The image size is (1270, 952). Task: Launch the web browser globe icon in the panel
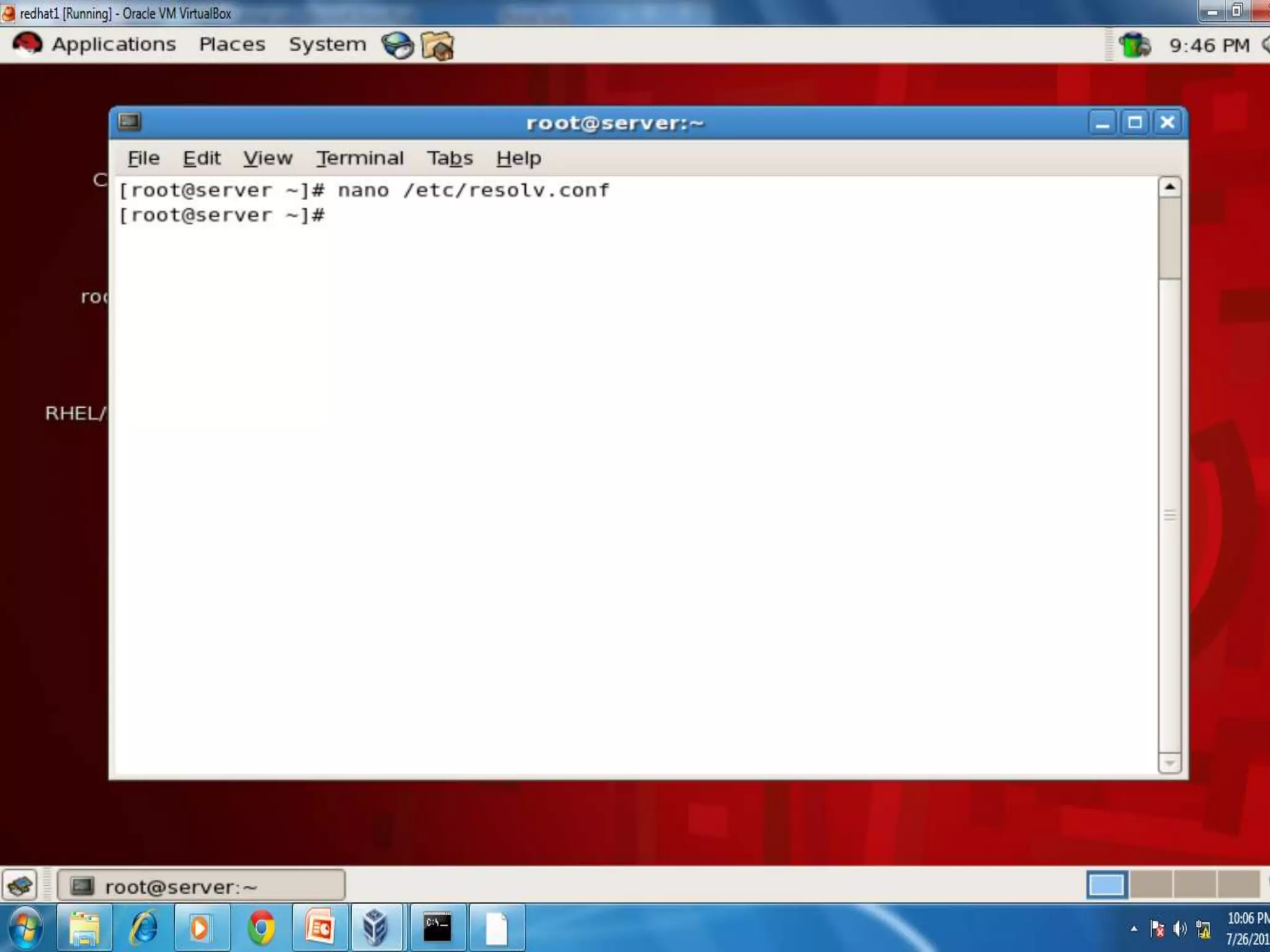pyautogui.click(x=397, y=46)
